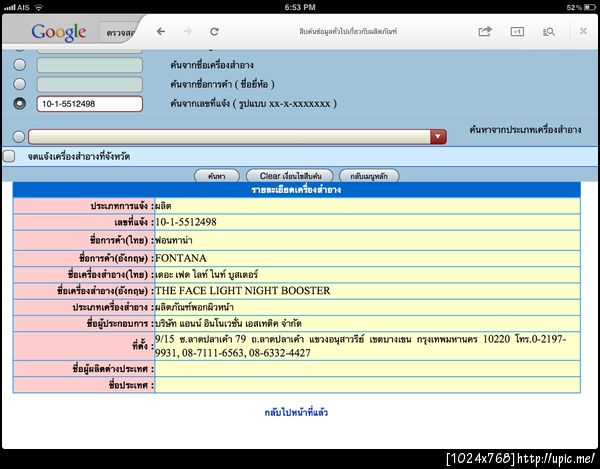600x469 pixels.
Task: Select radio for ค้นจากชื่อการค้า
Action: [20, 84]
